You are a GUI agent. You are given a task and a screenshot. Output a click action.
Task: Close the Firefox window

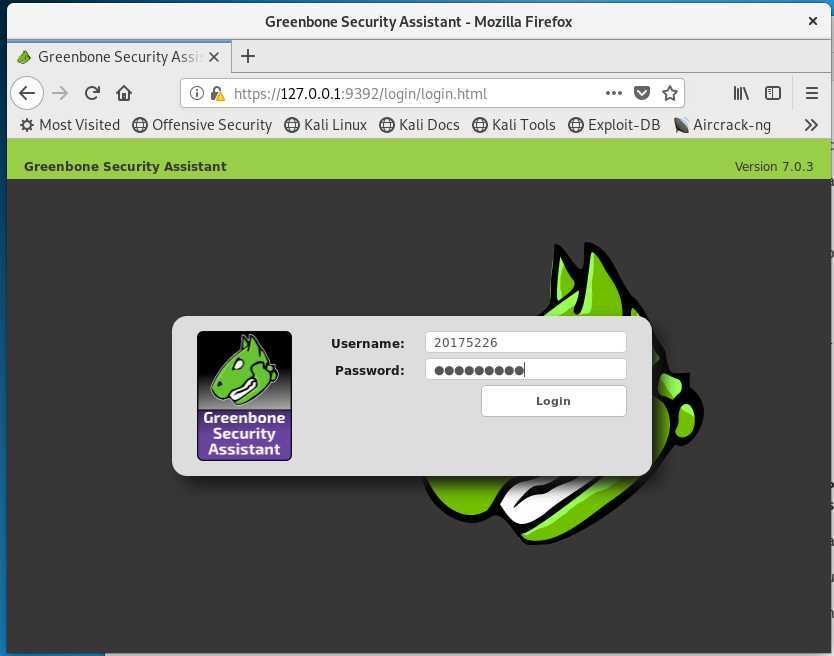(813, 21)
